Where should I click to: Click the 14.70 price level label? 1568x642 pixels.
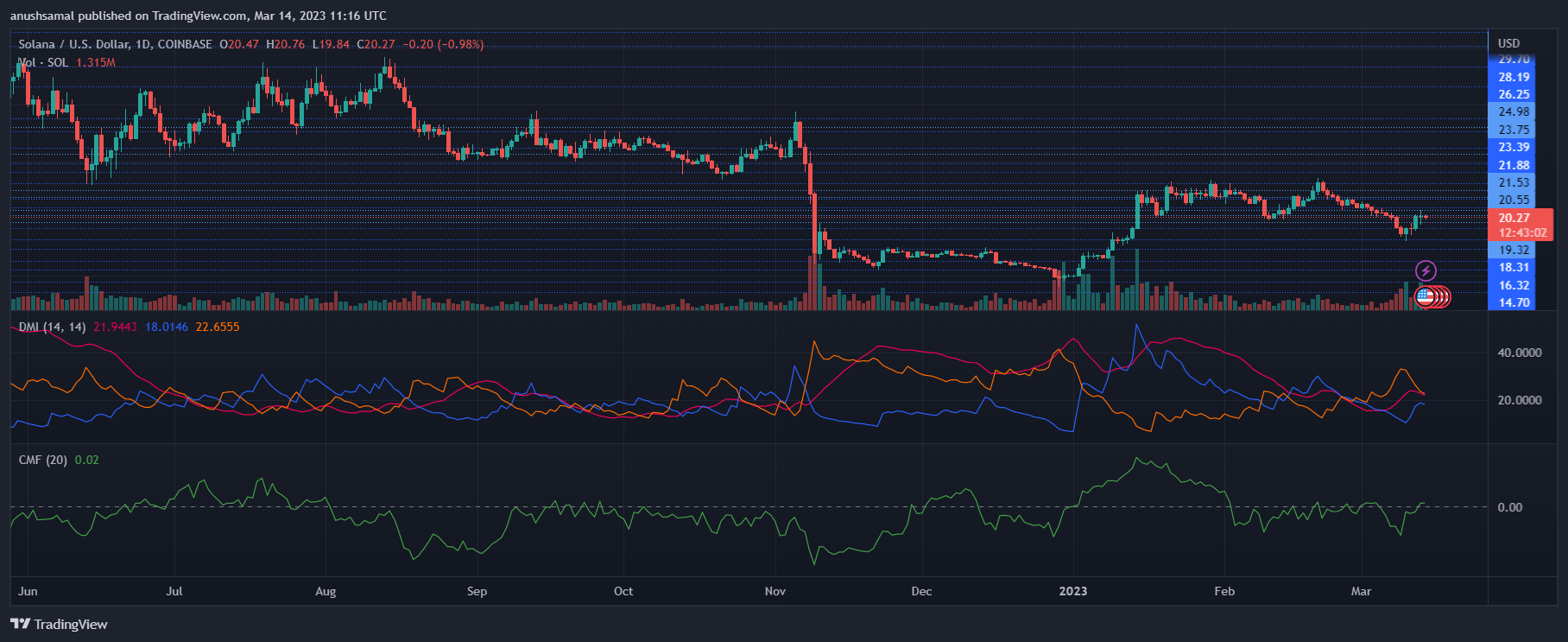1514,302
